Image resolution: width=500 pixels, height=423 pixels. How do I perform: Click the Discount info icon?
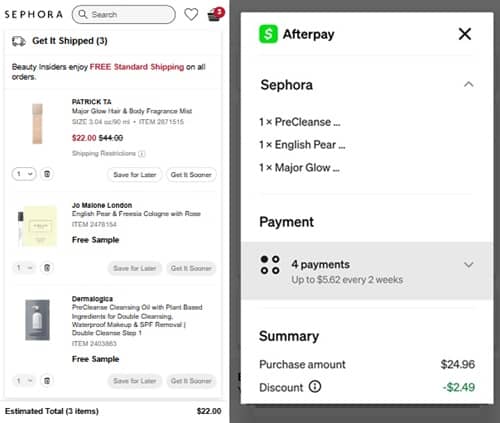pyautogui.click(x=315, y=387)
